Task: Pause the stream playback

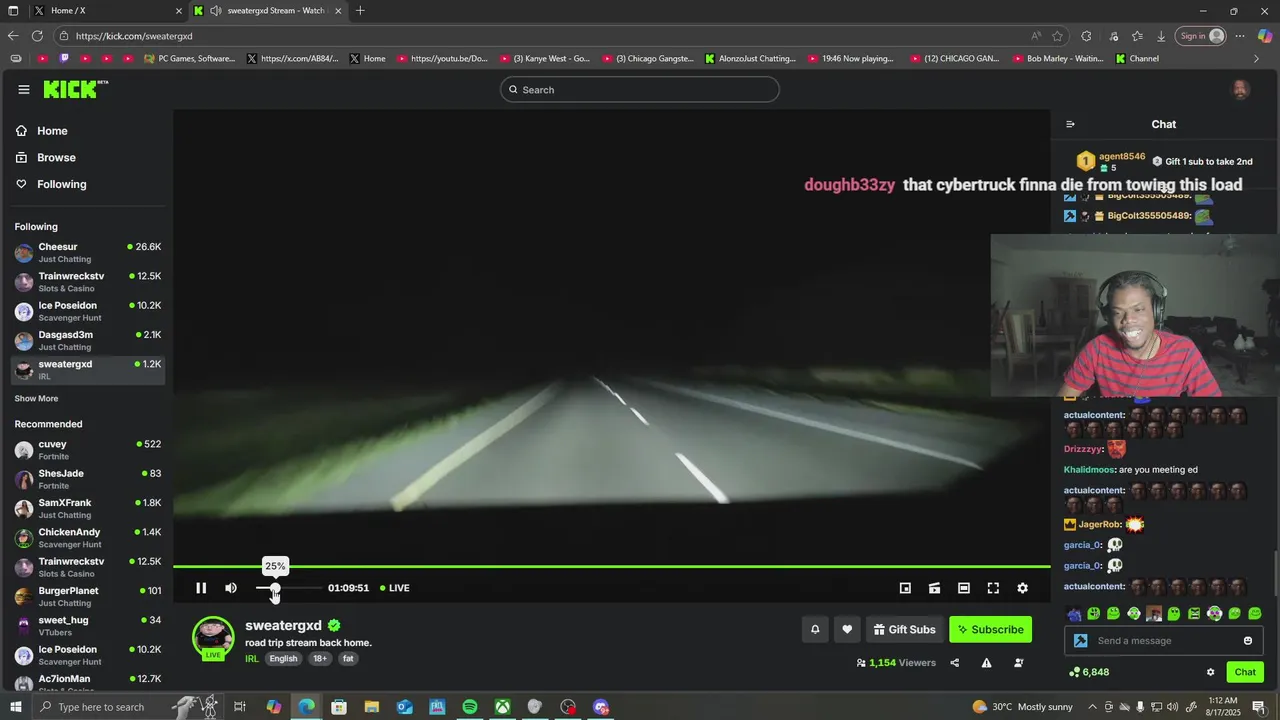Action: point(201,588)
